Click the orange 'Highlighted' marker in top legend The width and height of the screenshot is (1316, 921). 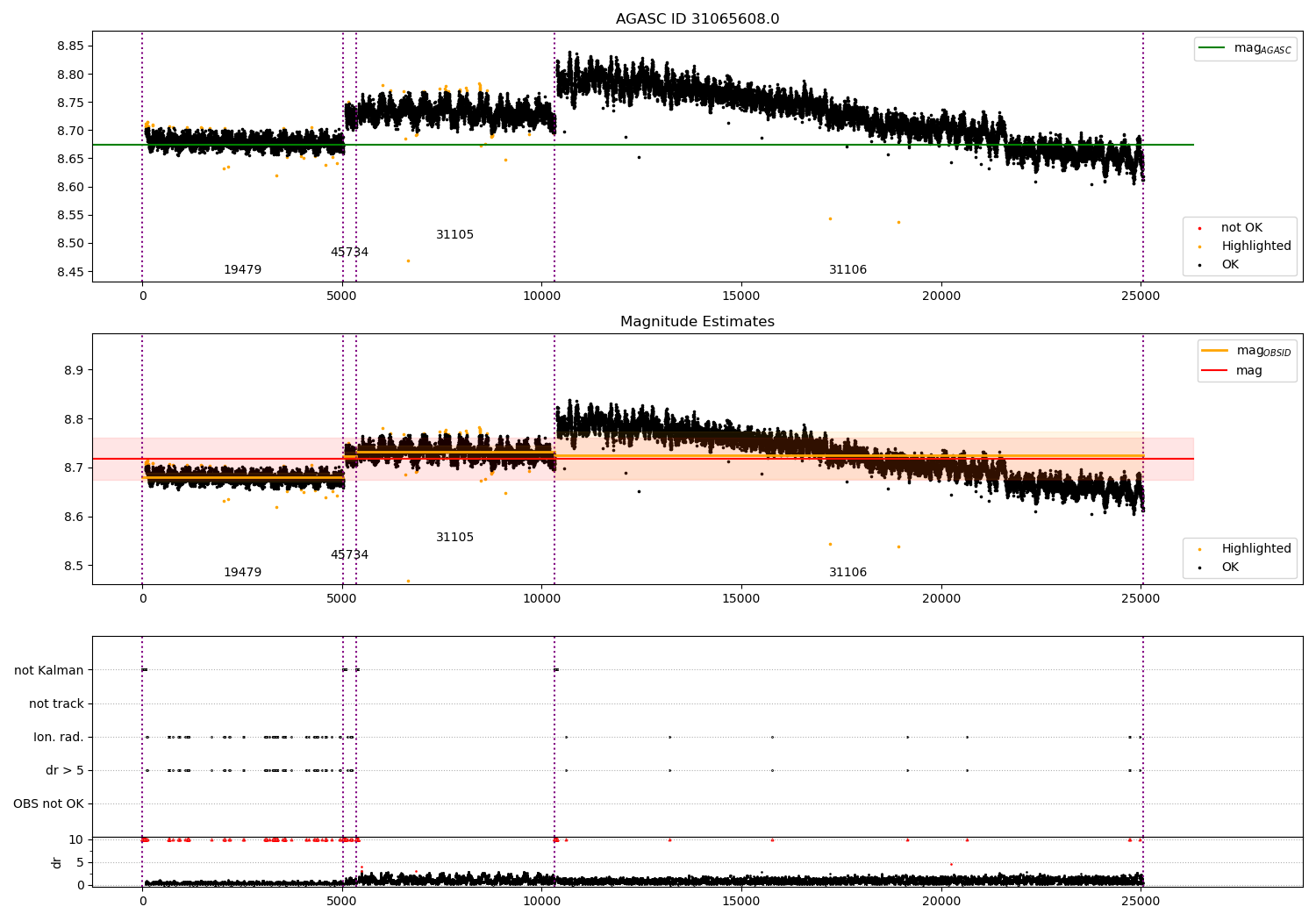pyautogui.click(x=1199, y=246)
